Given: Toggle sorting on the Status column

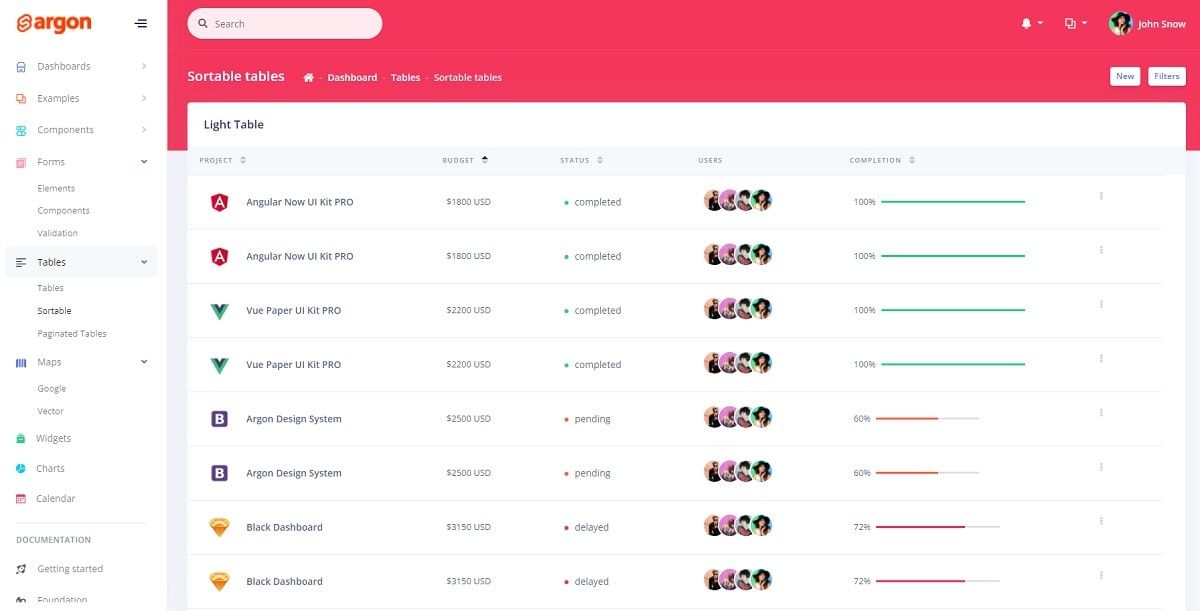Looking at the screenshot, I should click(599, 159).
